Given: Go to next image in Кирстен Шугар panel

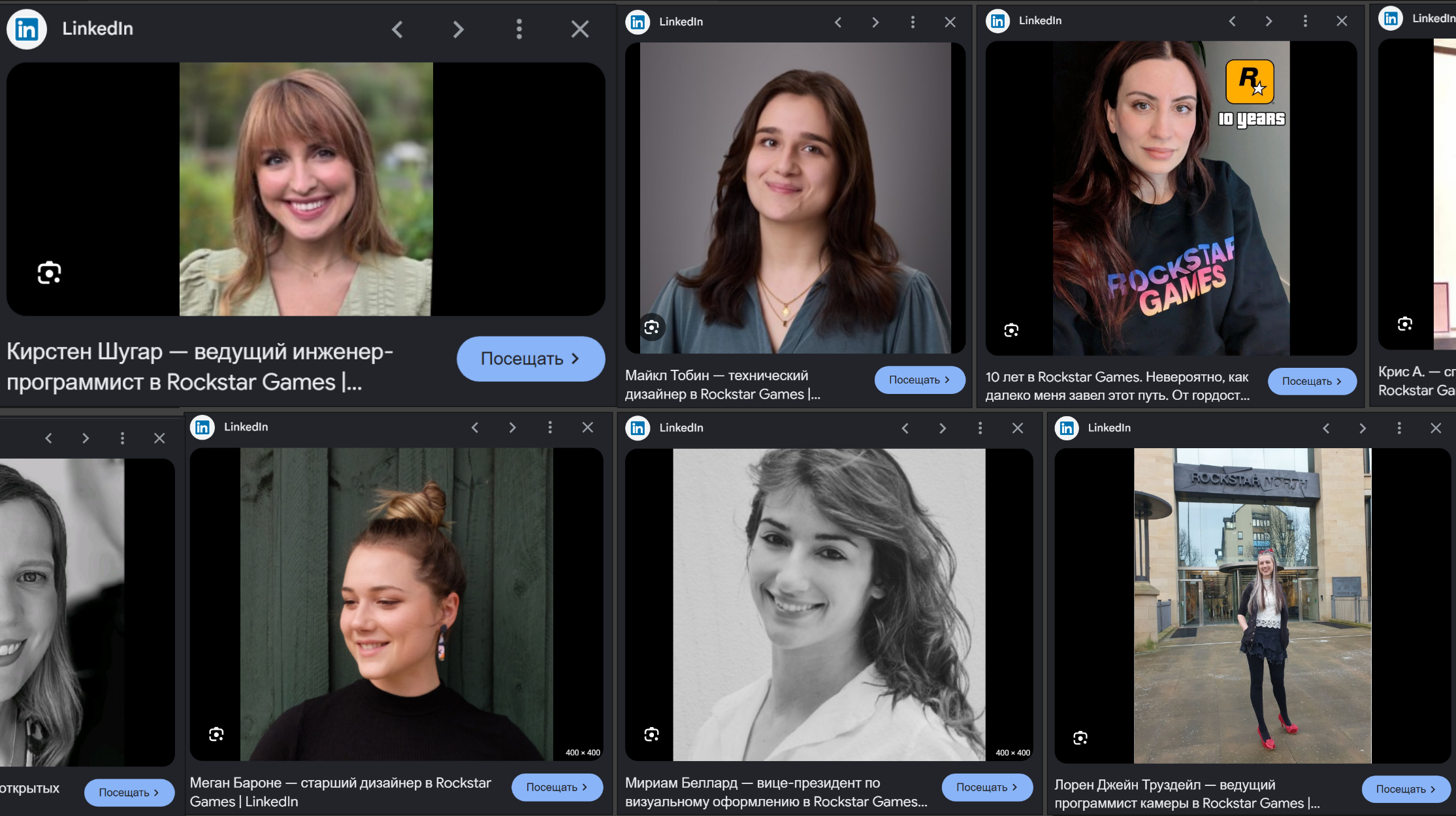Looking at the screenshot, I should pos(459,29).
